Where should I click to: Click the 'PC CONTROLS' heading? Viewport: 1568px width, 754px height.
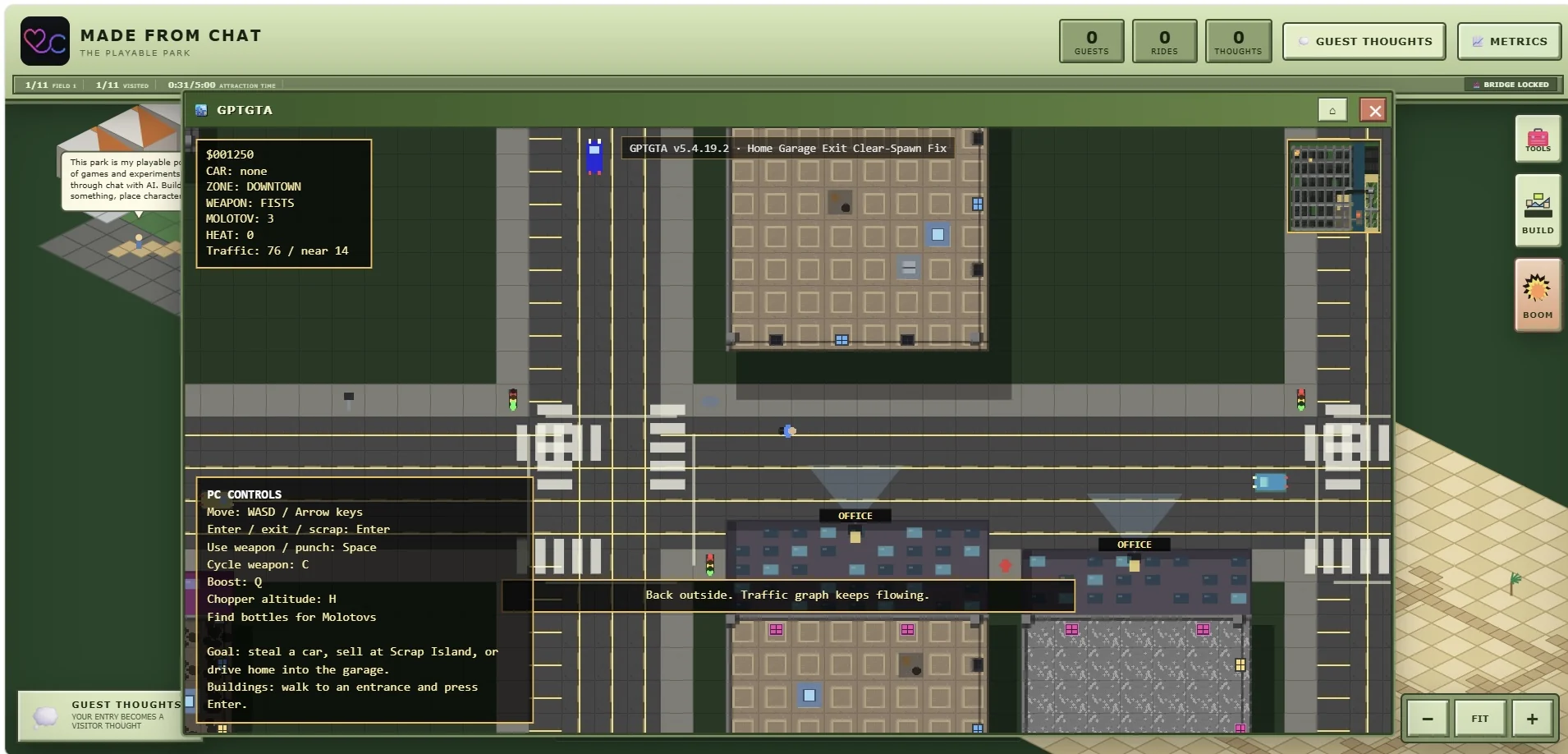pos(244,494)
